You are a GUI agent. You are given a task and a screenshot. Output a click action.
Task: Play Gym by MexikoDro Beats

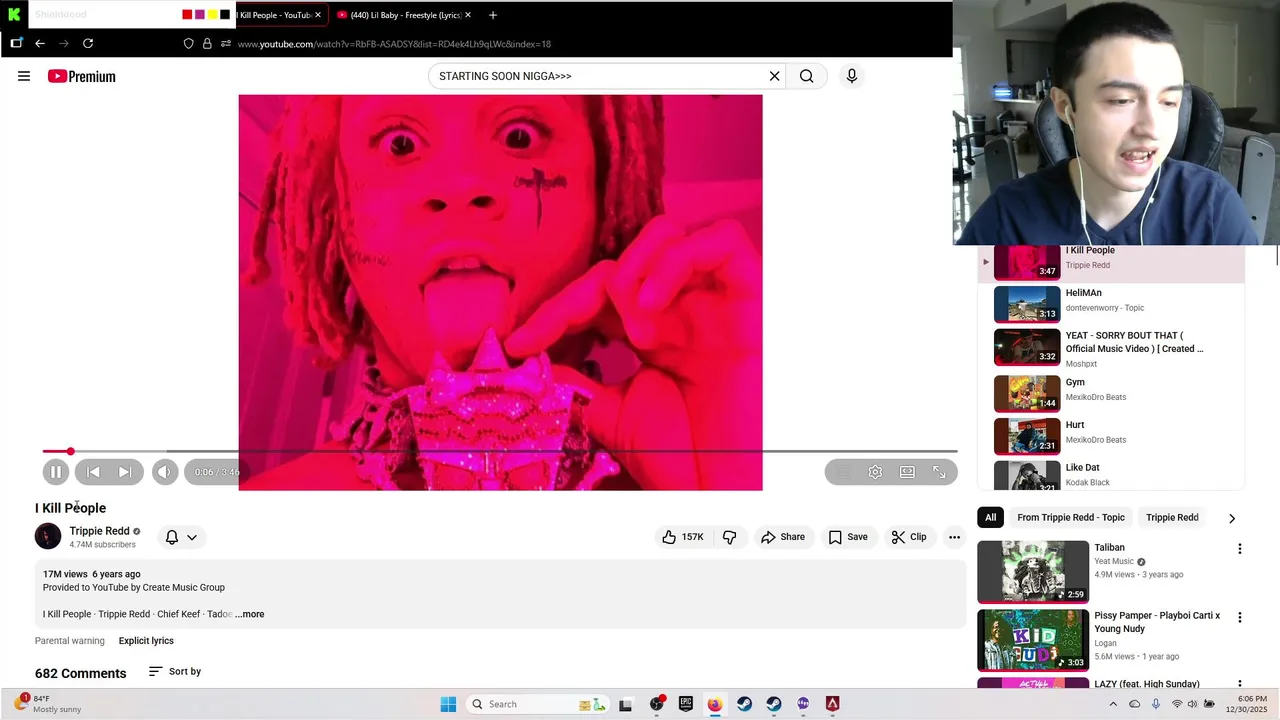point(1110,392)
